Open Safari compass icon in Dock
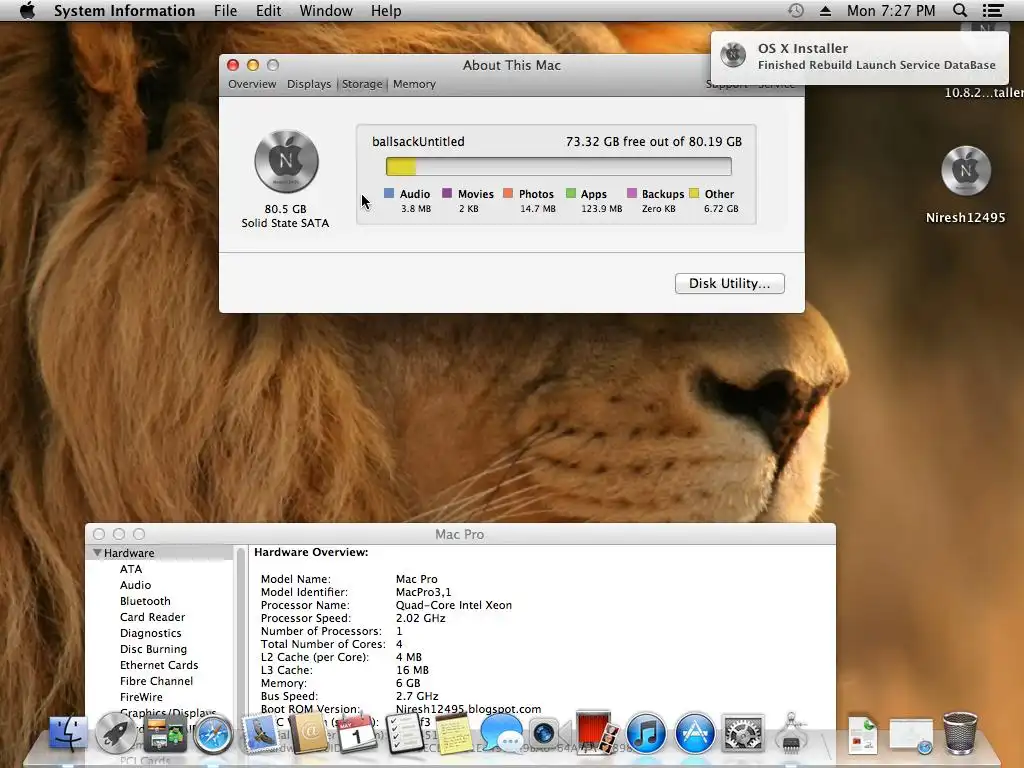The image size is (1024, 768). point(213,734)
